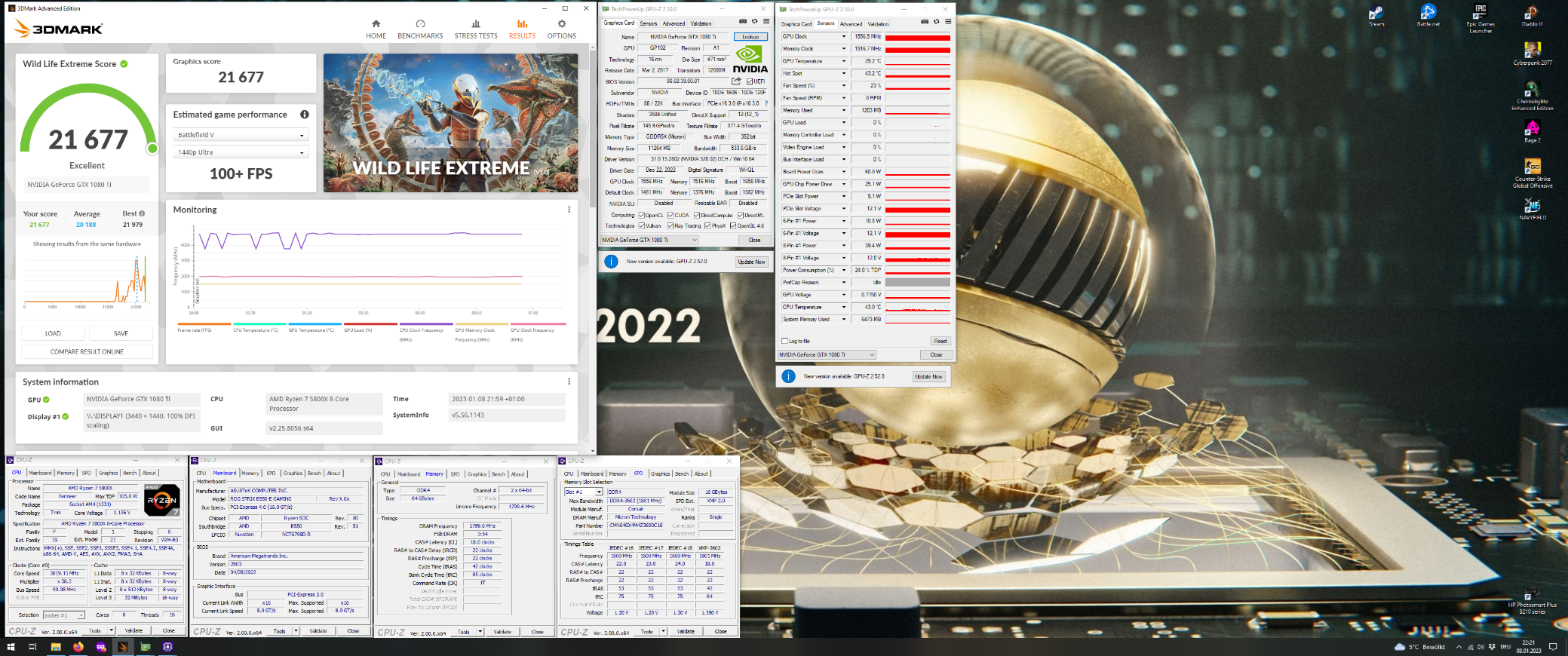Open 1440p Ultra preset dropdown
The image size is (1568, 656).
241,152
